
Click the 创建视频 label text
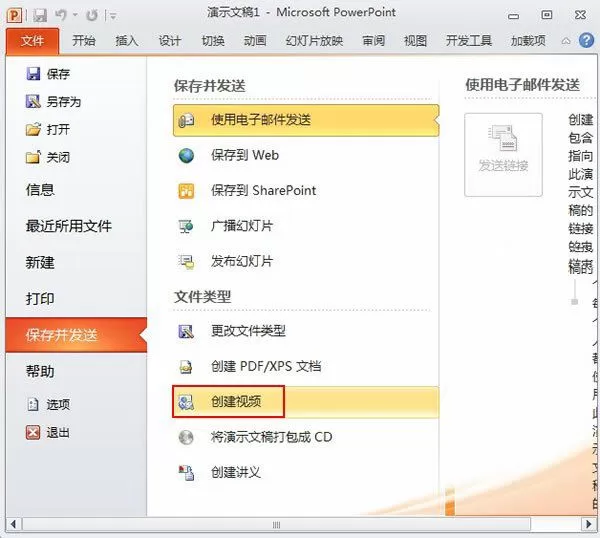click(236, 401)
